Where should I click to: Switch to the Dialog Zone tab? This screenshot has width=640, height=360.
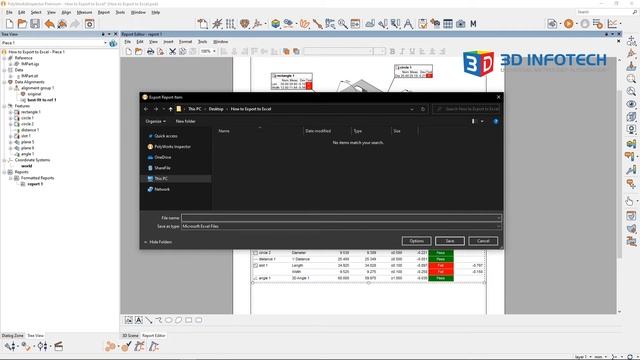[13, 336]
